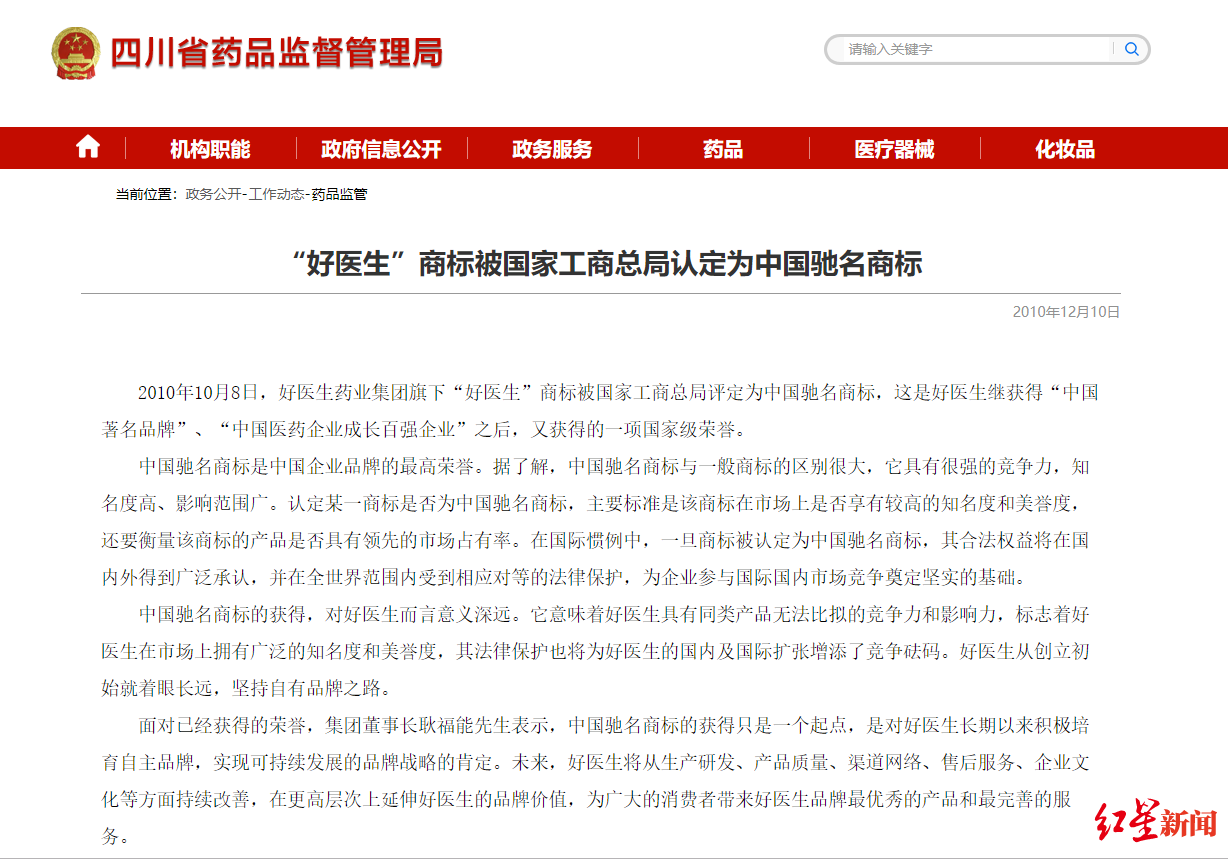Open the 政府信息公开 menu
Screen dimensions: 1228x865
381,149
